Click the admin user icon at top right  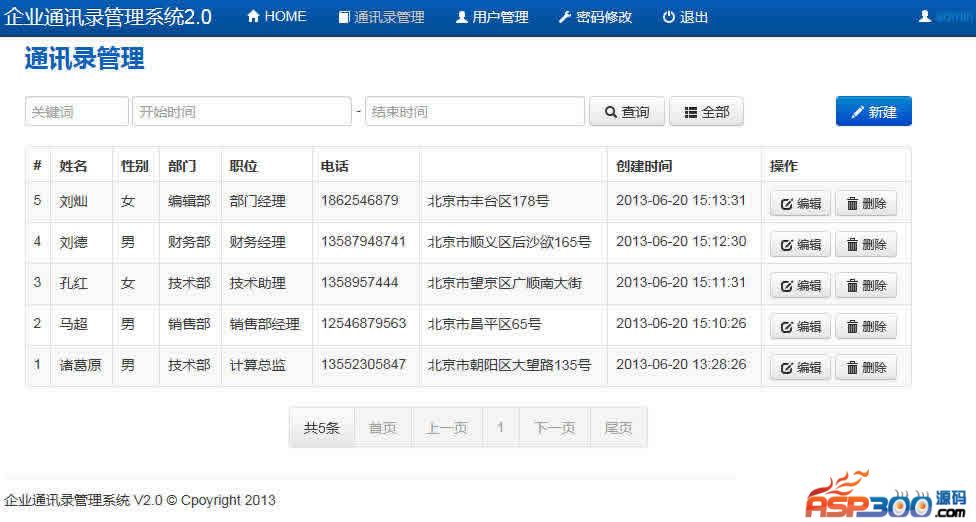(925, 17)
